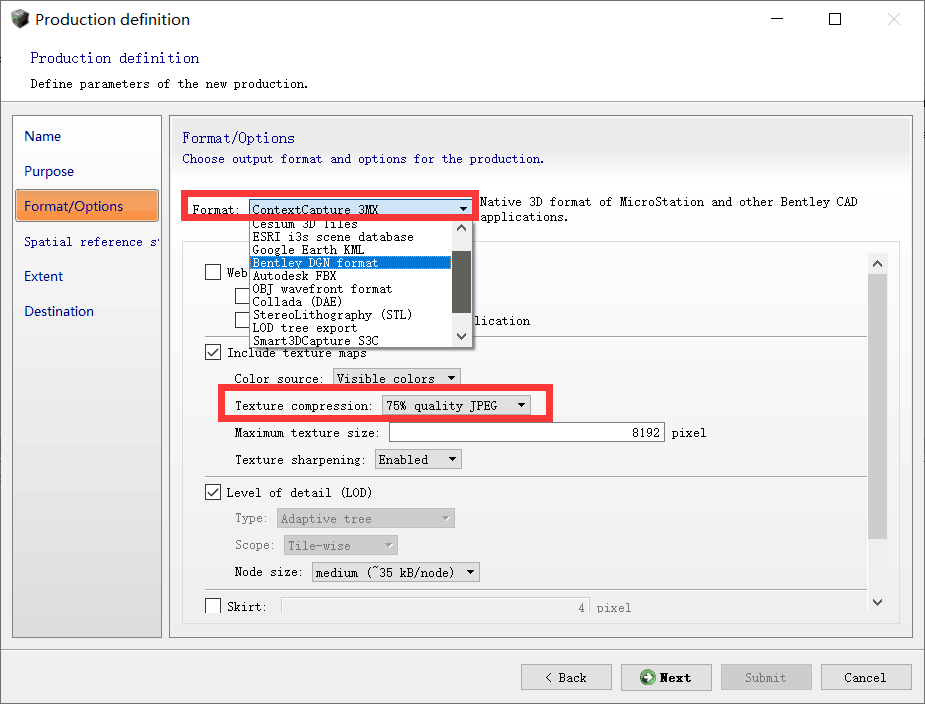The width and height of the screenshot is (925, 704).
Task: Select LOD tree export option
Action: [350, 328]
